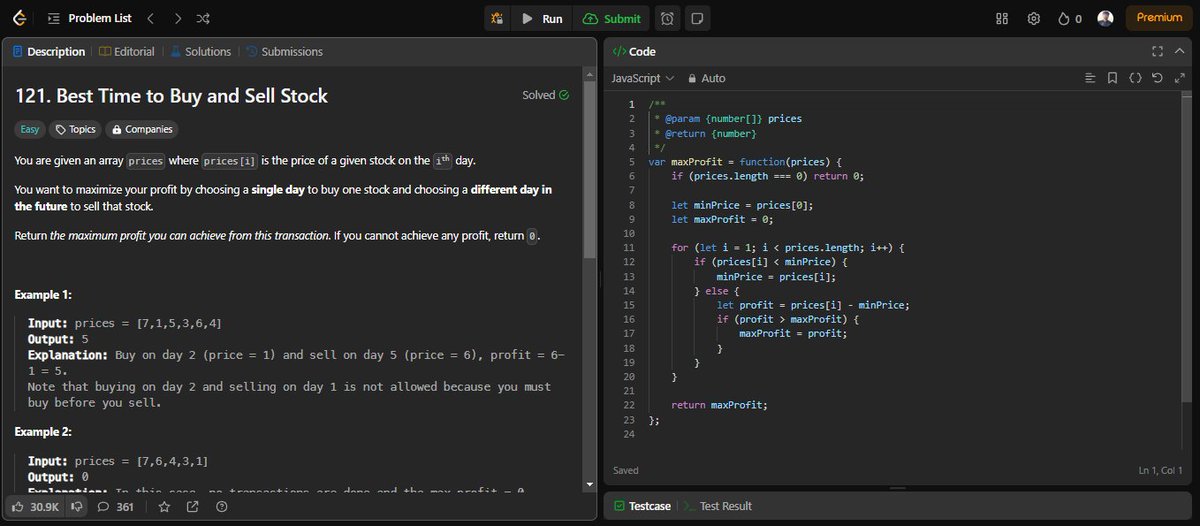Screen dimensions: 1200x526
Task: Expand editor to full screen arrows
Action: coord(1179,78)
